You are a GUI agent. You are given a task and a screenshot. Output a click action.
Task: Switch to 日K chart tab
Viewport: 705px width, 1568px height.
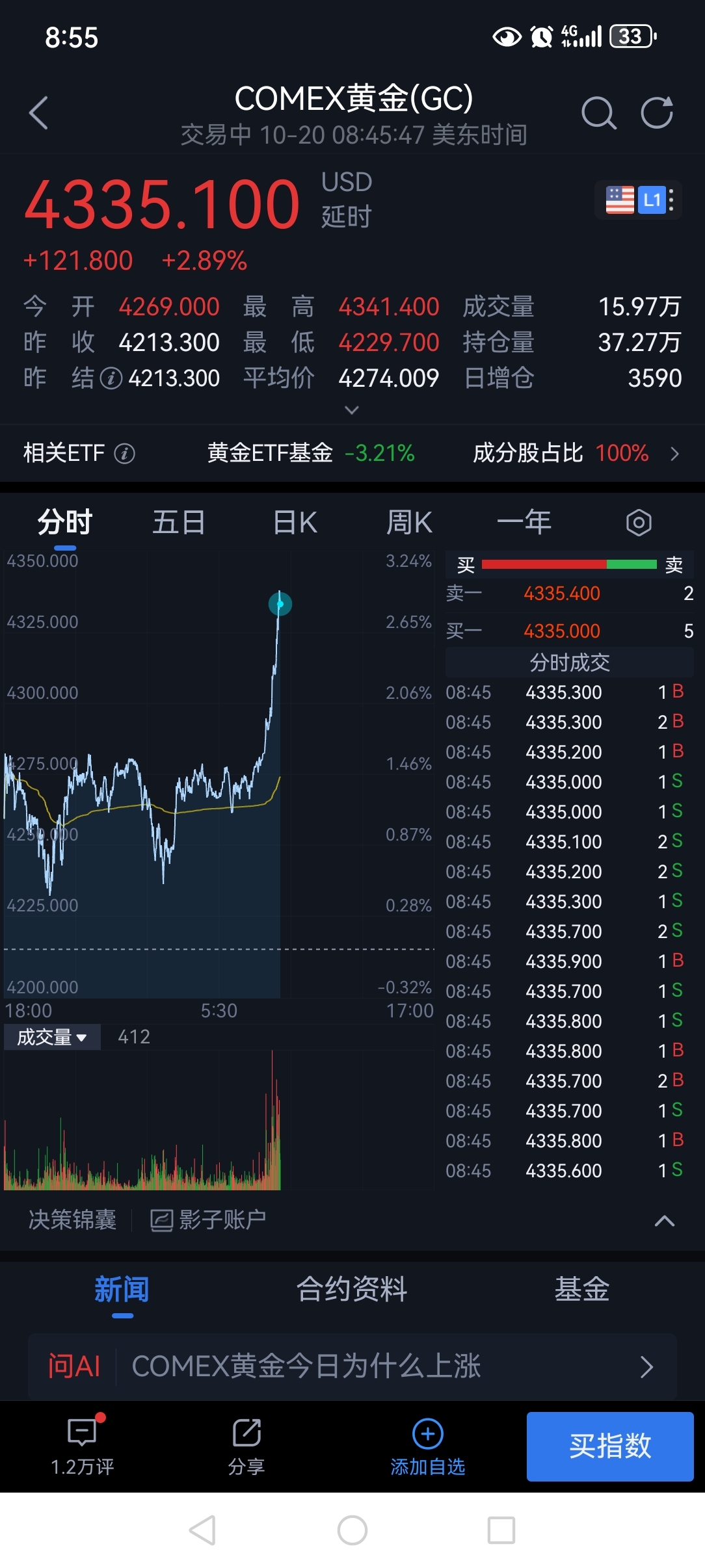(x=295, y=523)
